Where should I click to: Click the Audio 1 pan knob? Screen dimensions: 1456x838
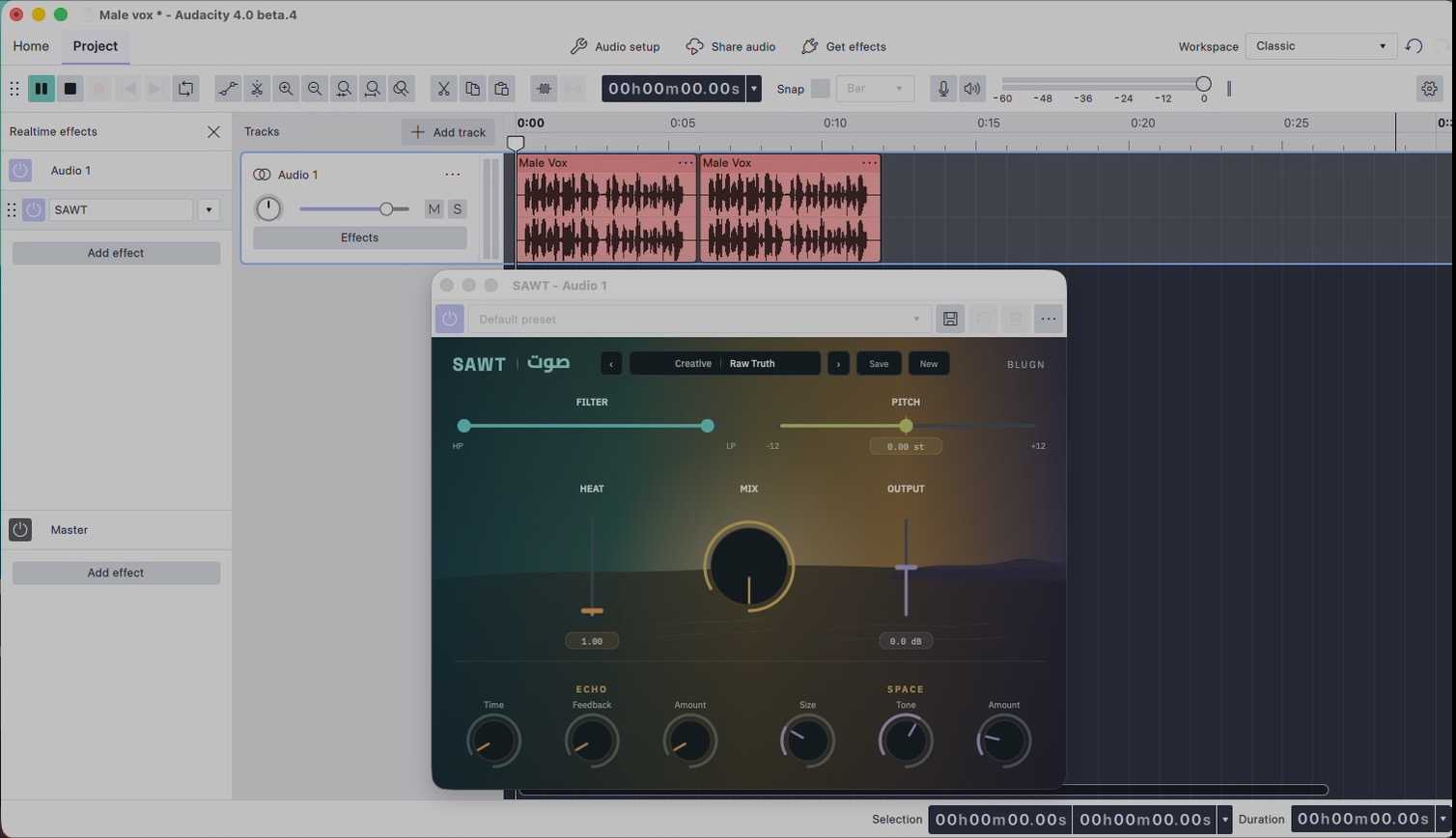(268, 209)
